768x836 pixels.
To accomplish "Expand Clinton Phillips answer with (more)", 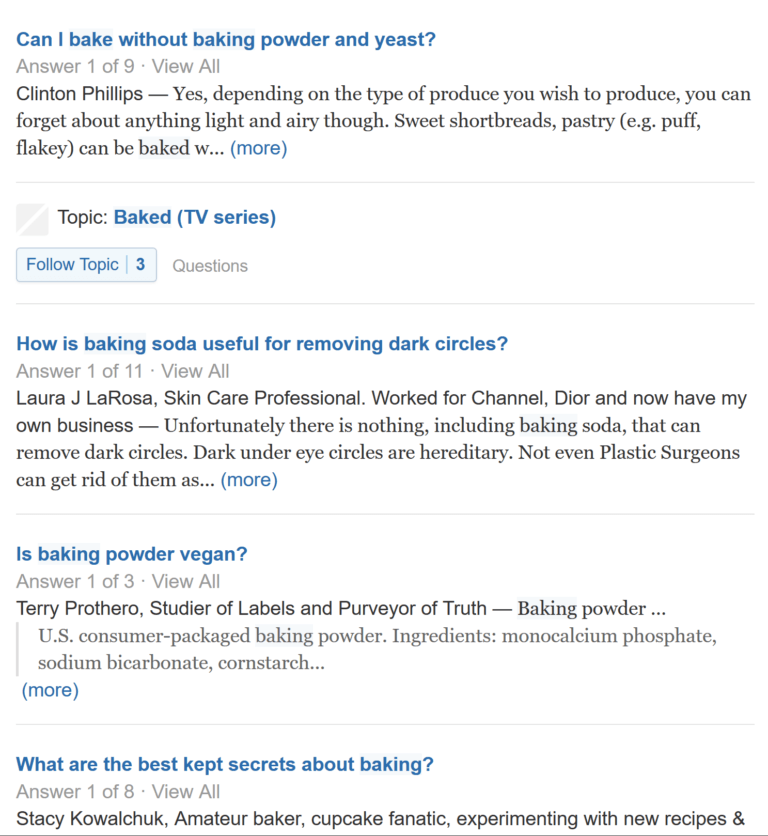I will (x=259, y=148).
